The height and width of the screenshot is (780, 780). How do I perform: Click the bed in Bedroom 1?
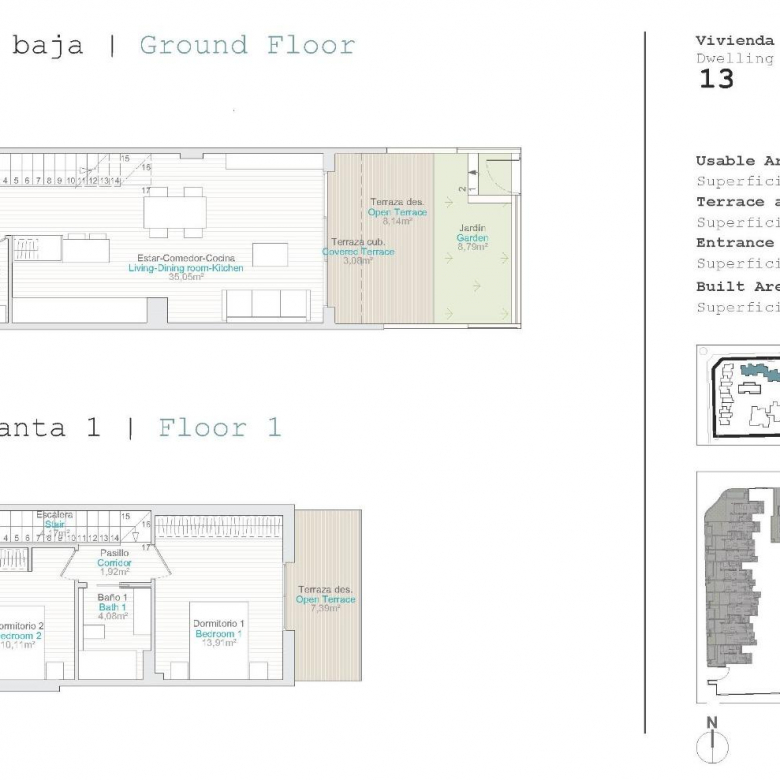pyautogui.click(x=218, y=648)
